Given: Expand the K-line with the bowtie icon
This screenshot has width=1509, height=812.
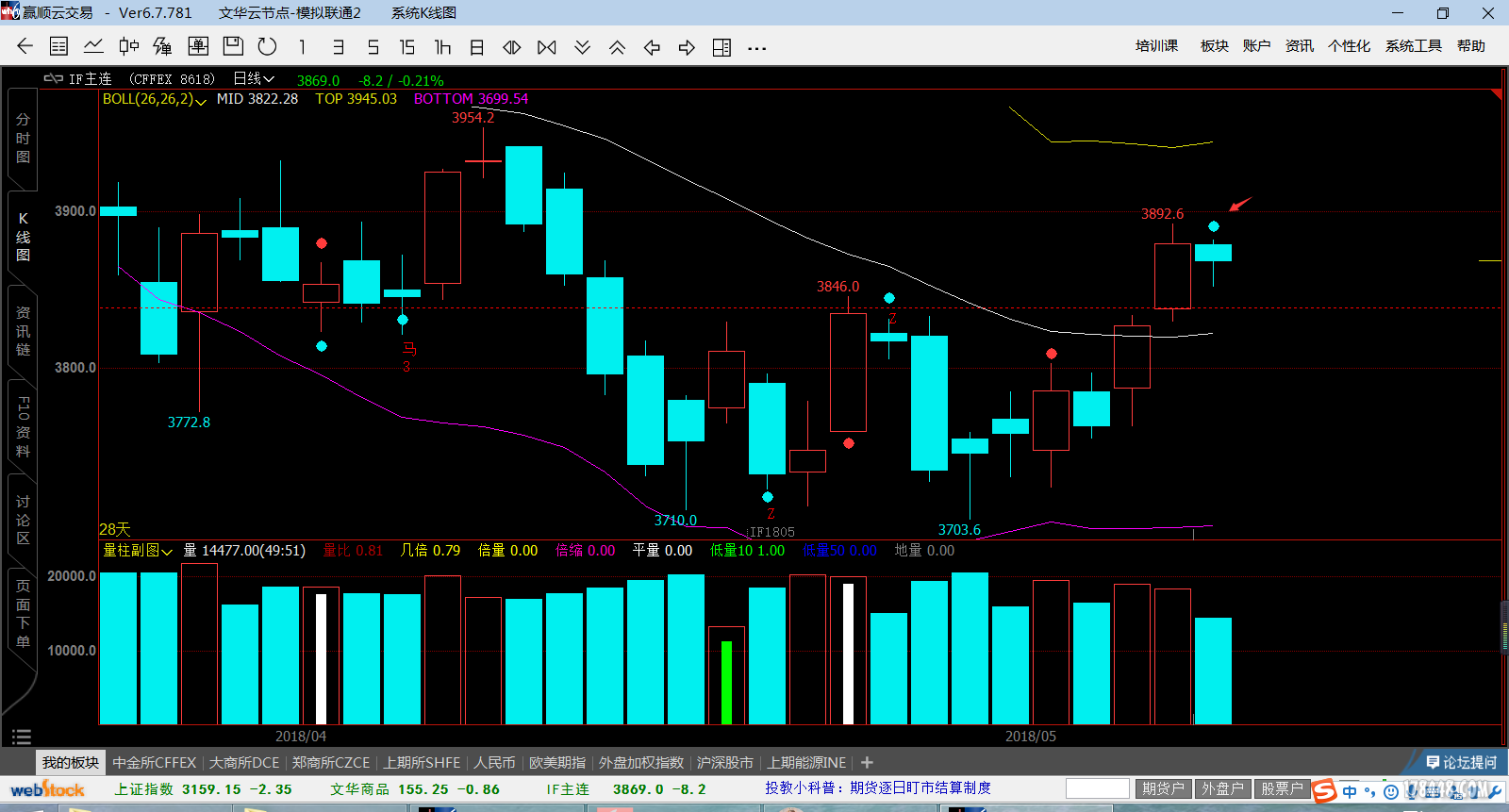Looking at the screenshot, I should coord(547,47).
